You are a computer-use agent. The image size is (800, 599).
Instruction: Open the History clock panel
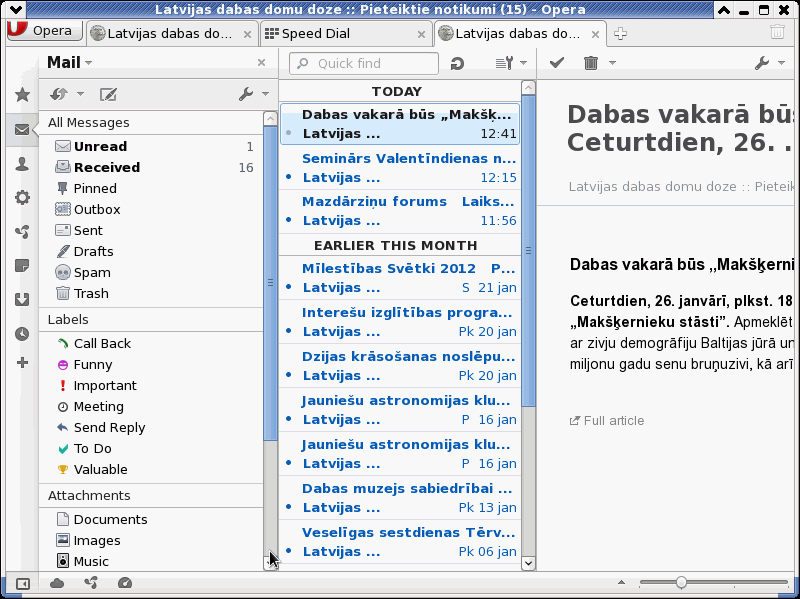coord(22,334)
